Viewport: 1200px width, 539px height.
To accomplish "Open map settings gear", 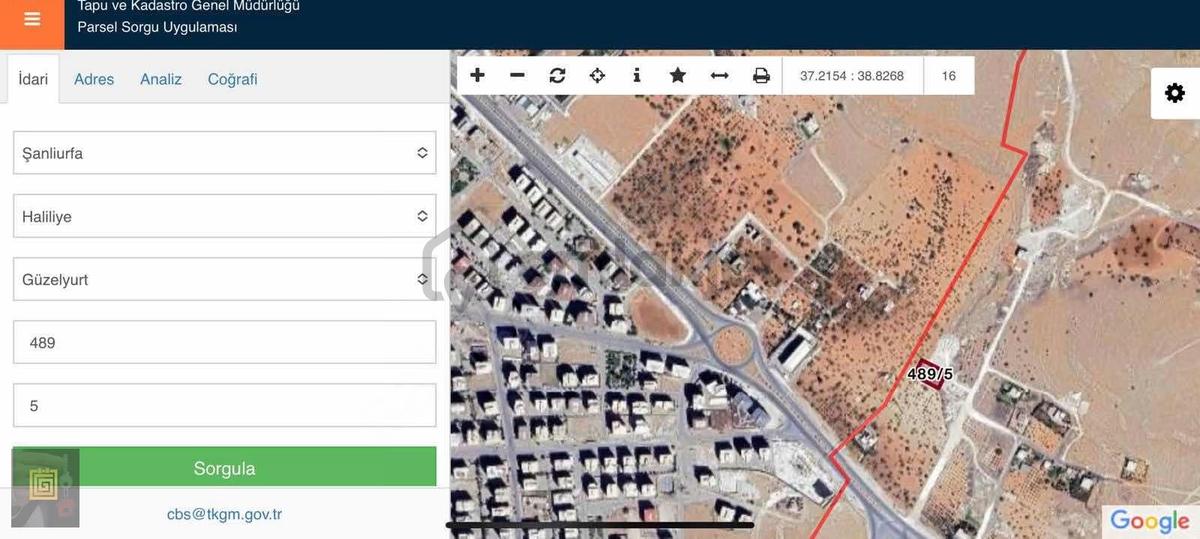I will click(1175, 93).
